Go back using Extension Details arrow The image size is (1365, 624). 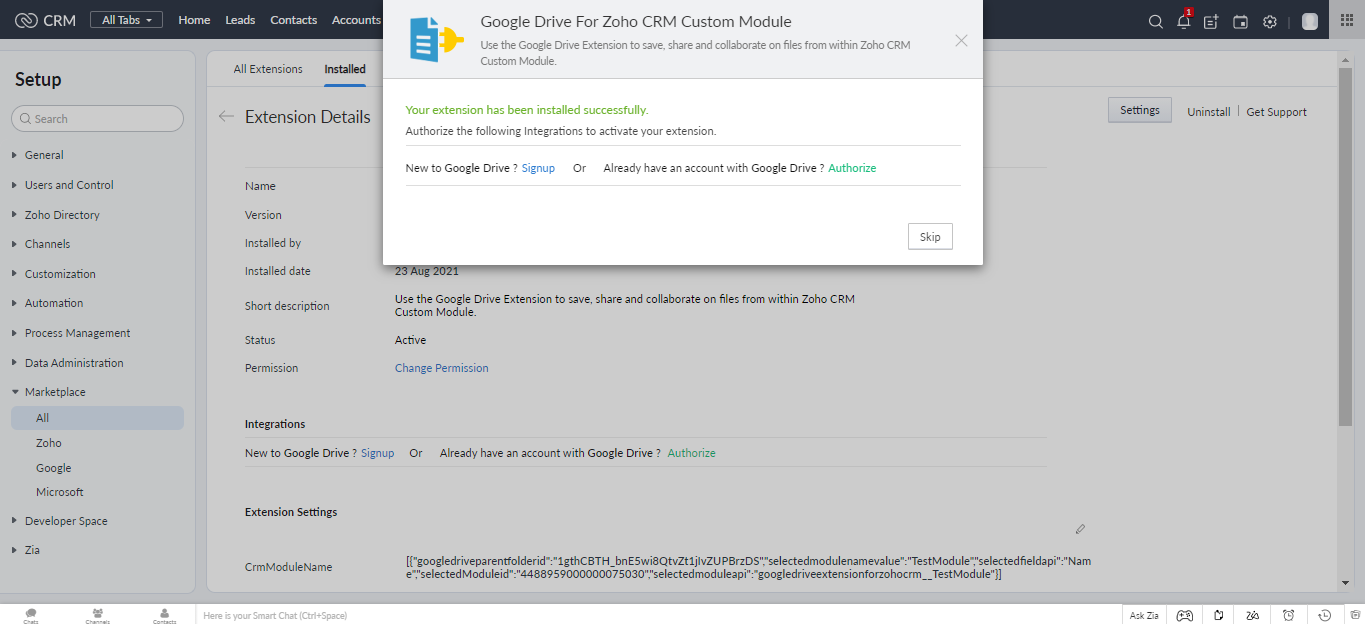pos(226,117)
